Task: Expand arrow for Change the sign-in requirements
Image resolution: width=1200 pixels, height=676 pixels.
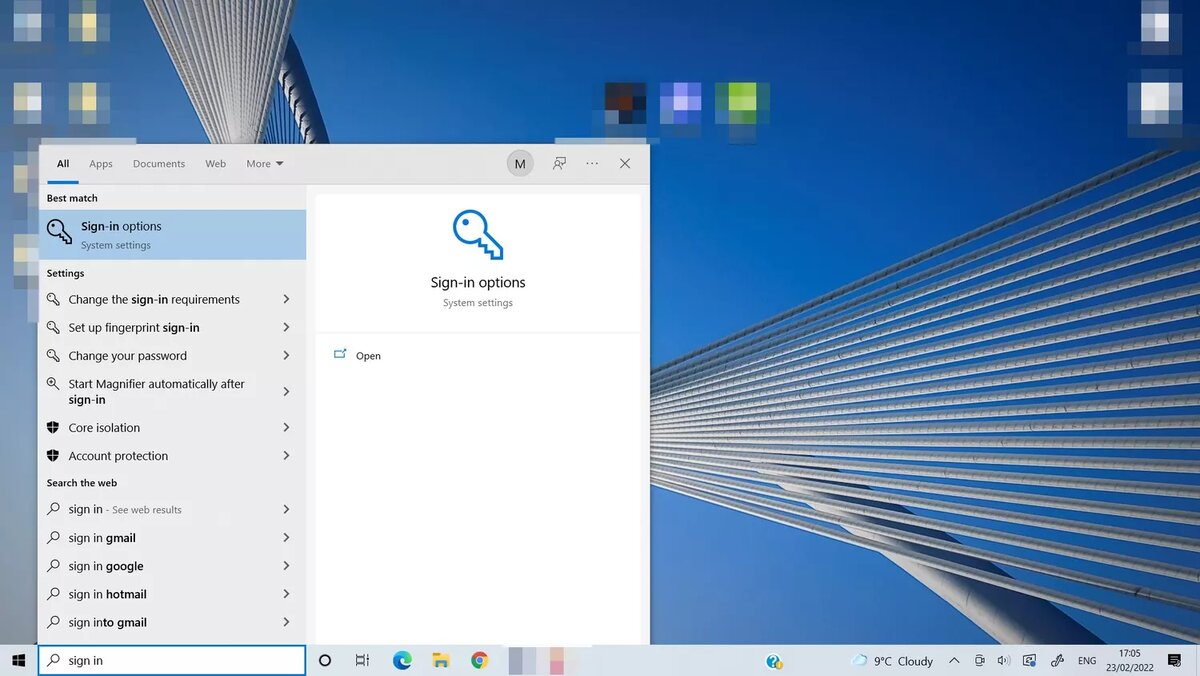Action: pyautogui.click(x=286, y=299)
